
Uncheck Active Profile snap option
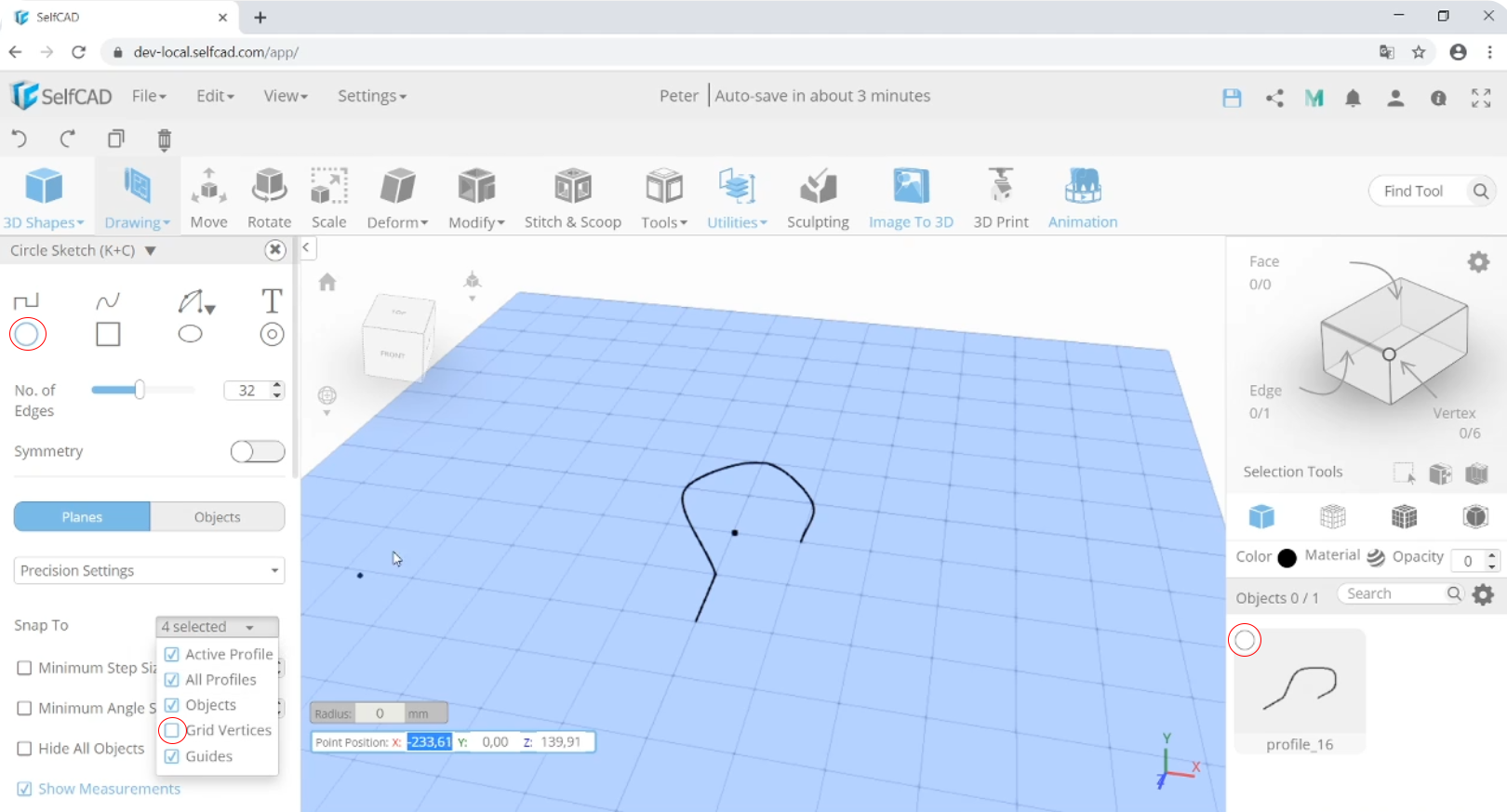(171, 654)
